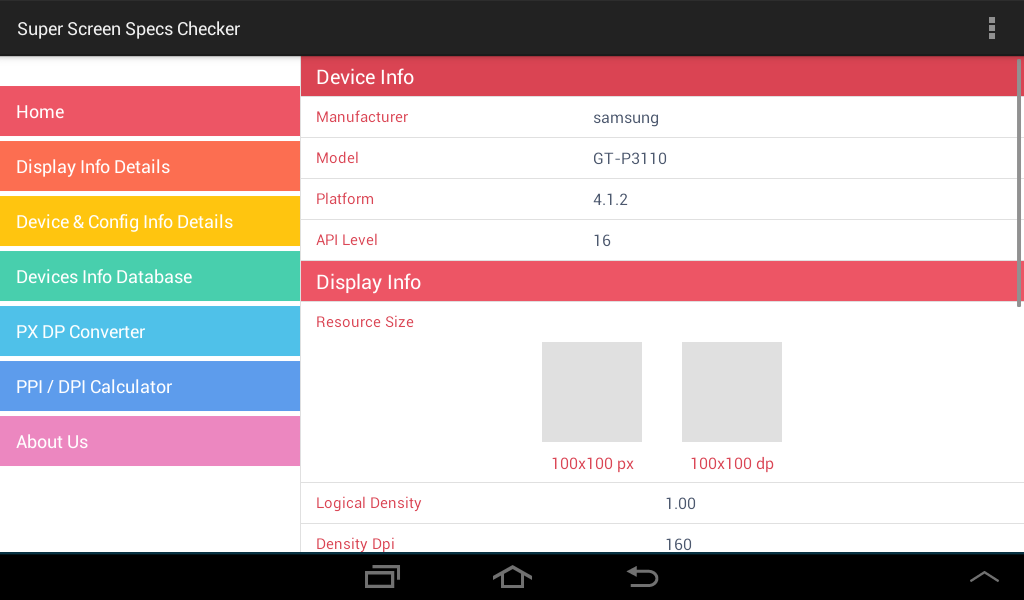
Task: Click the API level value 16
Action: (x=601, y=241)
